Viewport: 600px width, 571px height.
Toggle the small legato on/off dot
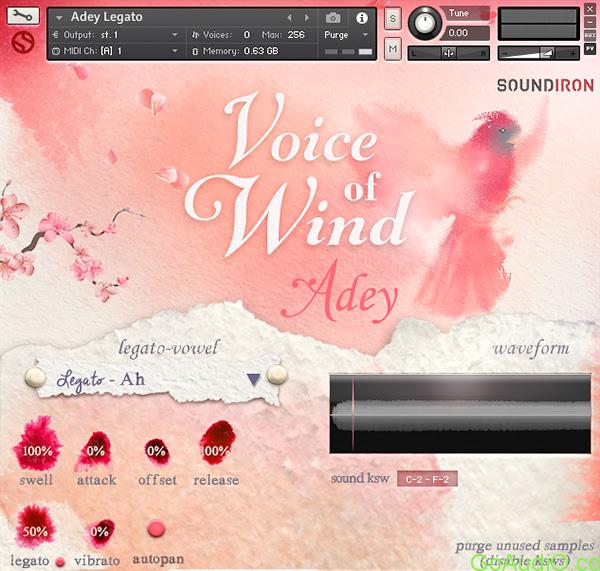[60, 562]
